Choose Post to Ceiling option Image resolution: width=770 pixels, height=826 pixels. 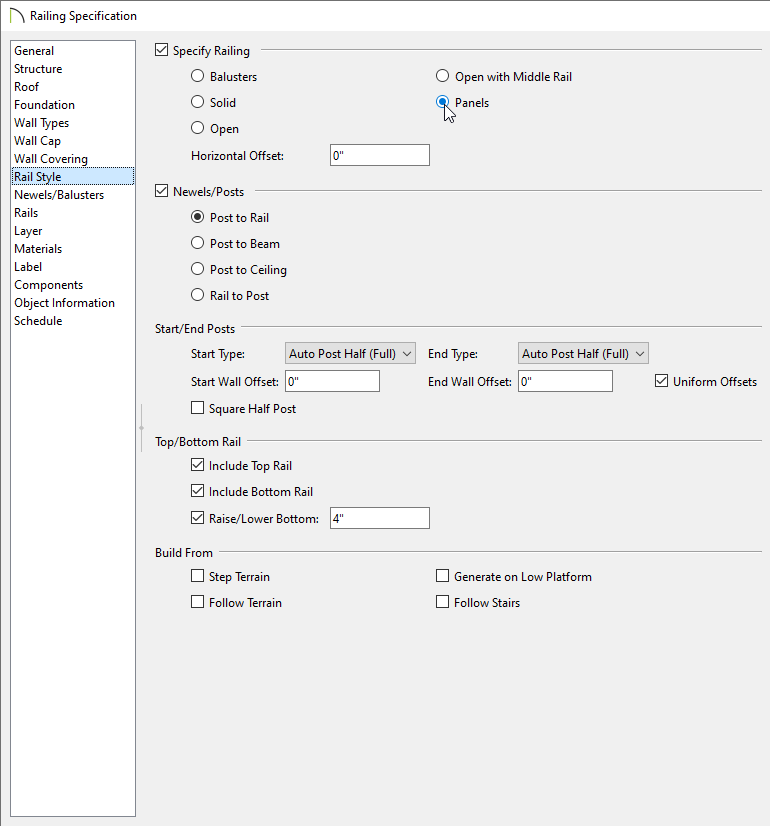198,269
